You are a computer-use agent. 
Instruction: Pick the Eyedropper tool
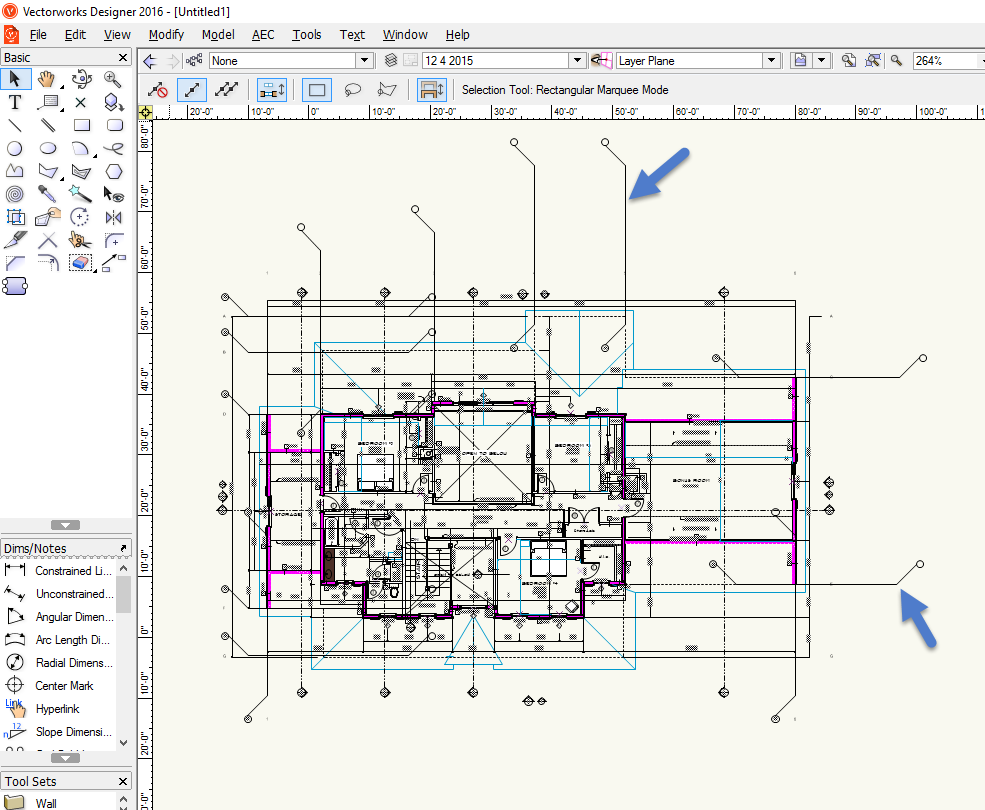48,194
